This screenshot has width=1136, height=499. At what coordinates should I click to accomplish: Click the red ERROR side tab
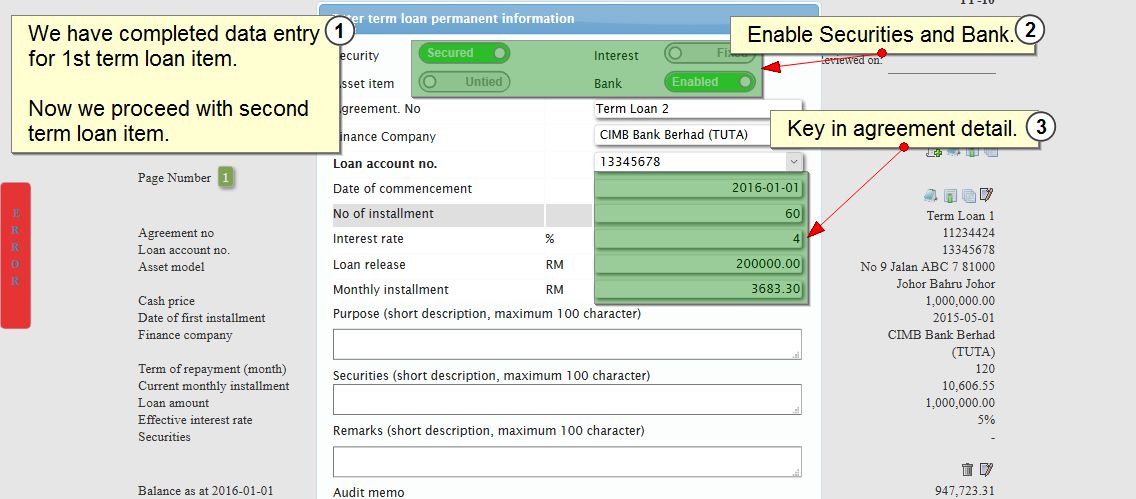pyautogui.click(x=16, y=255)
